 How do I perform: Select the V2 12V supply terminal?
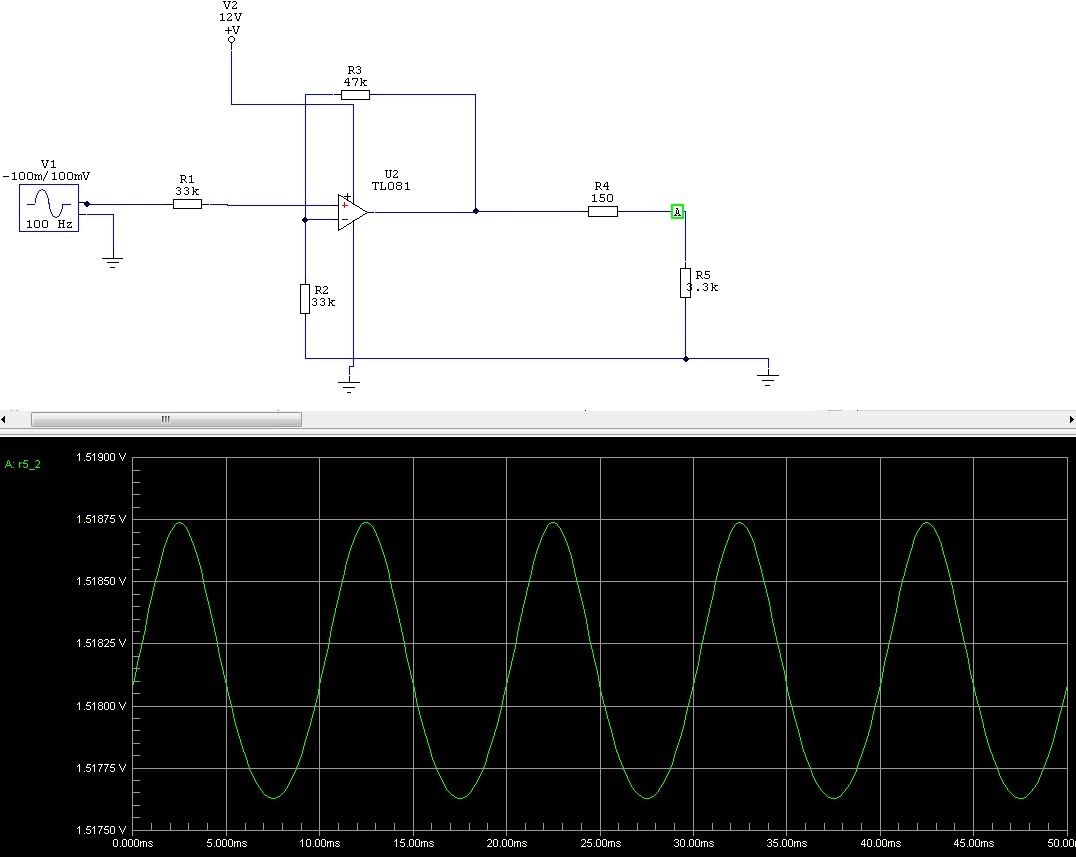(x=231, y=40)
